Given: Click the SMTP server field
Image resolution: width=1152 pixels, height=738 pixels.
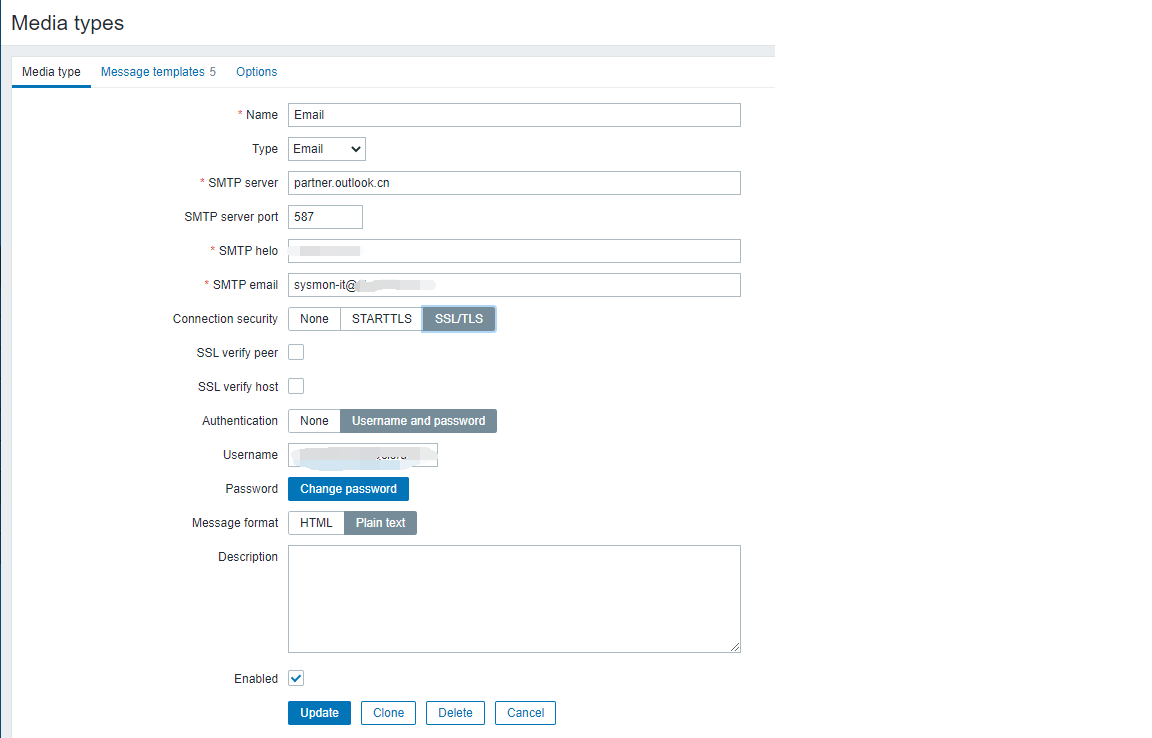Looking at the screenshot, I should tap(514, 183).
